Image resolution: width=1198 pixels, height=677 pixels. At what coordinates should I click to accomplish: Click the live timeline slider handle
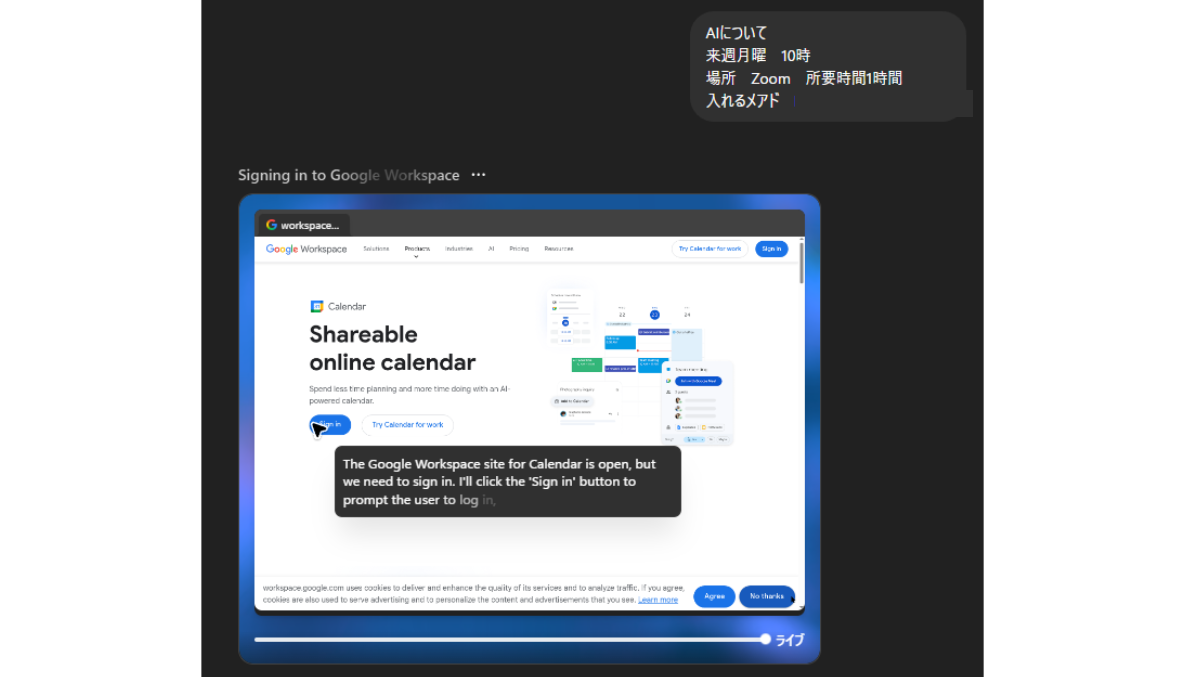click(x=766, y=640)
